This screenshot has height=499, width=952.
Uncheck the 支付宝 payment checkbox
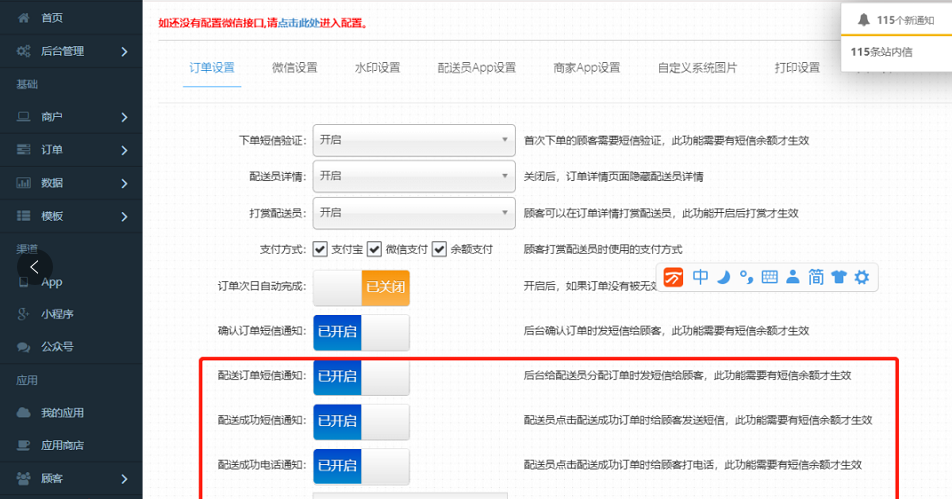click(320, 249)
